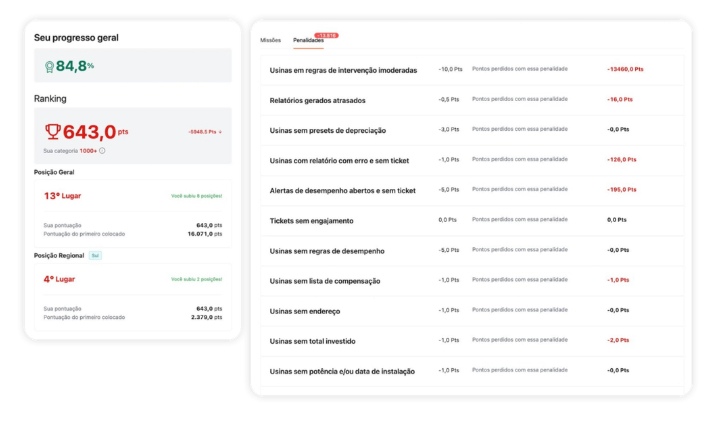This screenshot has height=438, width=725.
Task: Click the down arrow next to ranking points lost
Action: tap(220, 131)
